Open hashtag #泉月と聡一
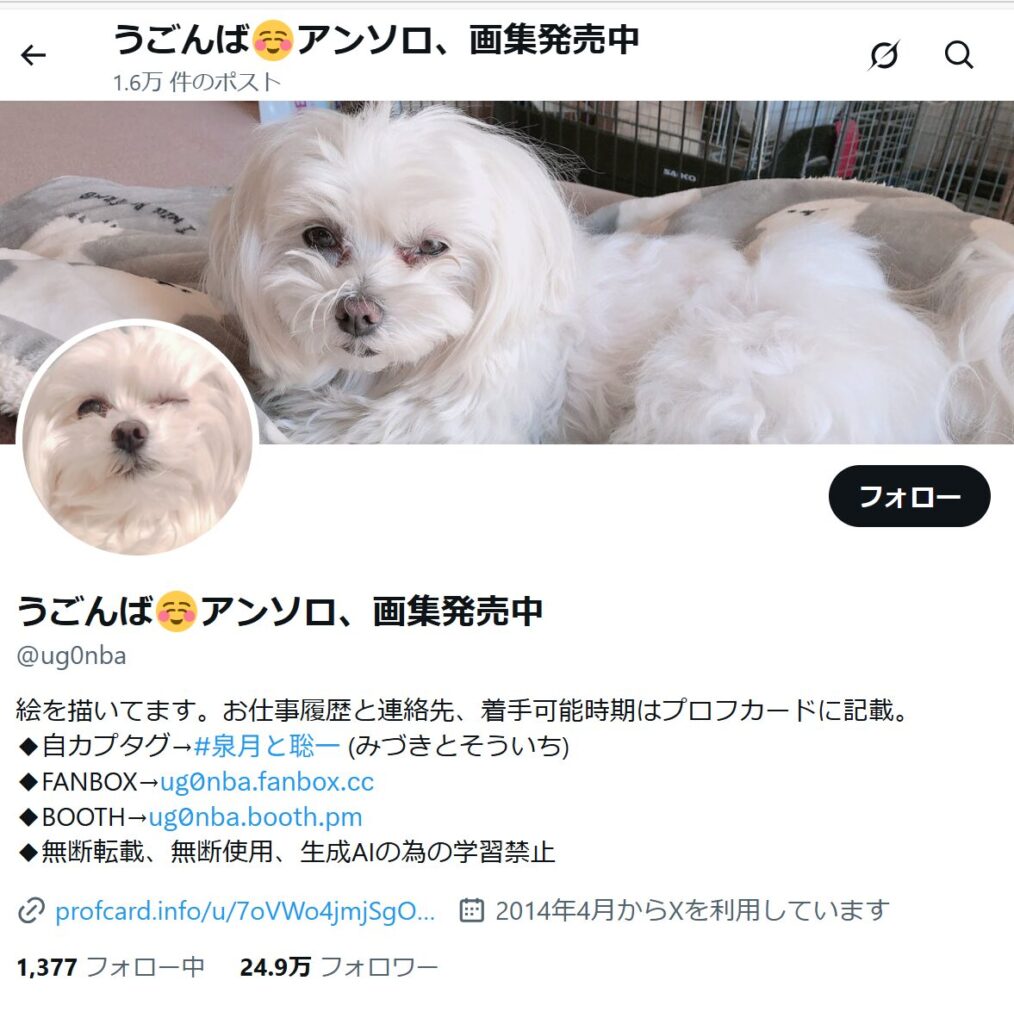Viewport: 1014px width, 1024px height. (267, 745)
